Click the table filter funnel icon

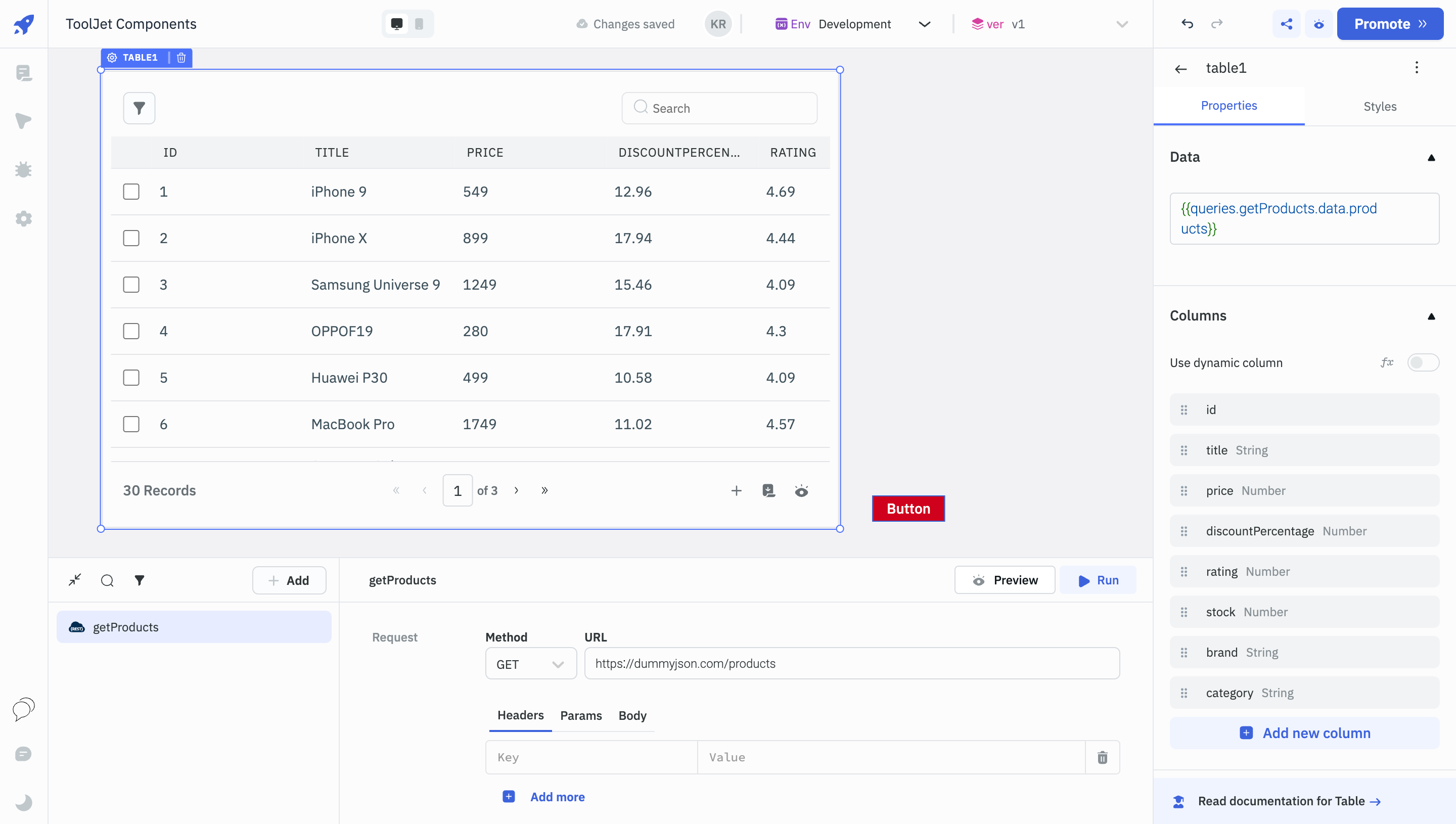coord(139,108)
